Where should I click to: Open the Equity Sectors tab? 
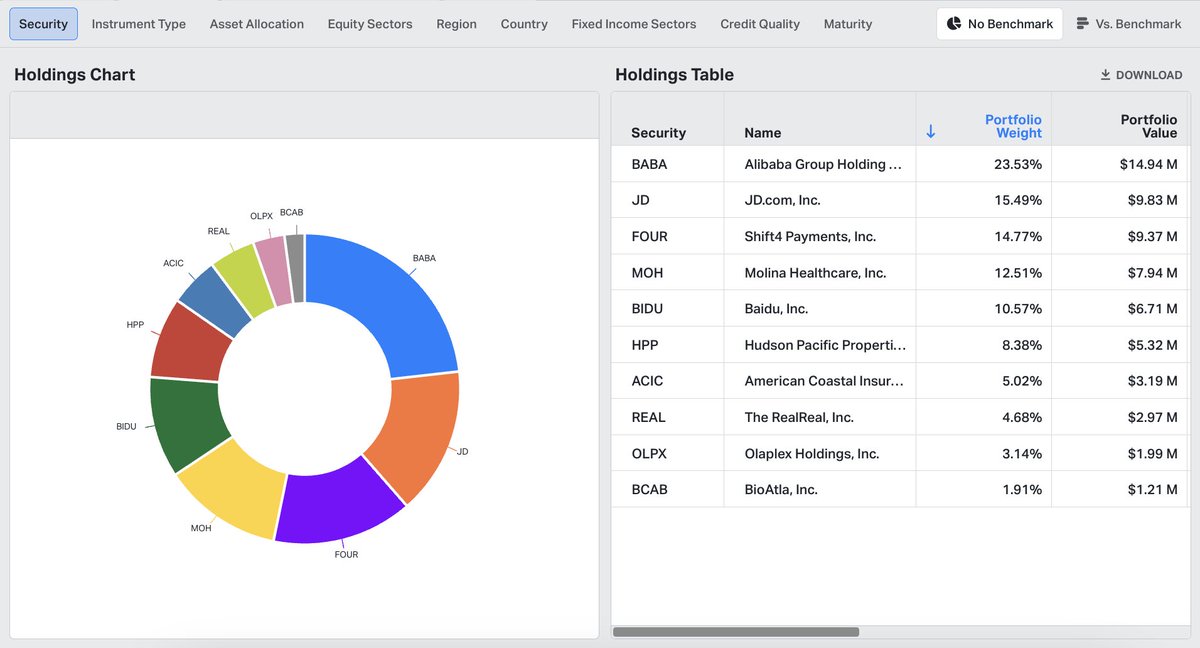point(370,23)
